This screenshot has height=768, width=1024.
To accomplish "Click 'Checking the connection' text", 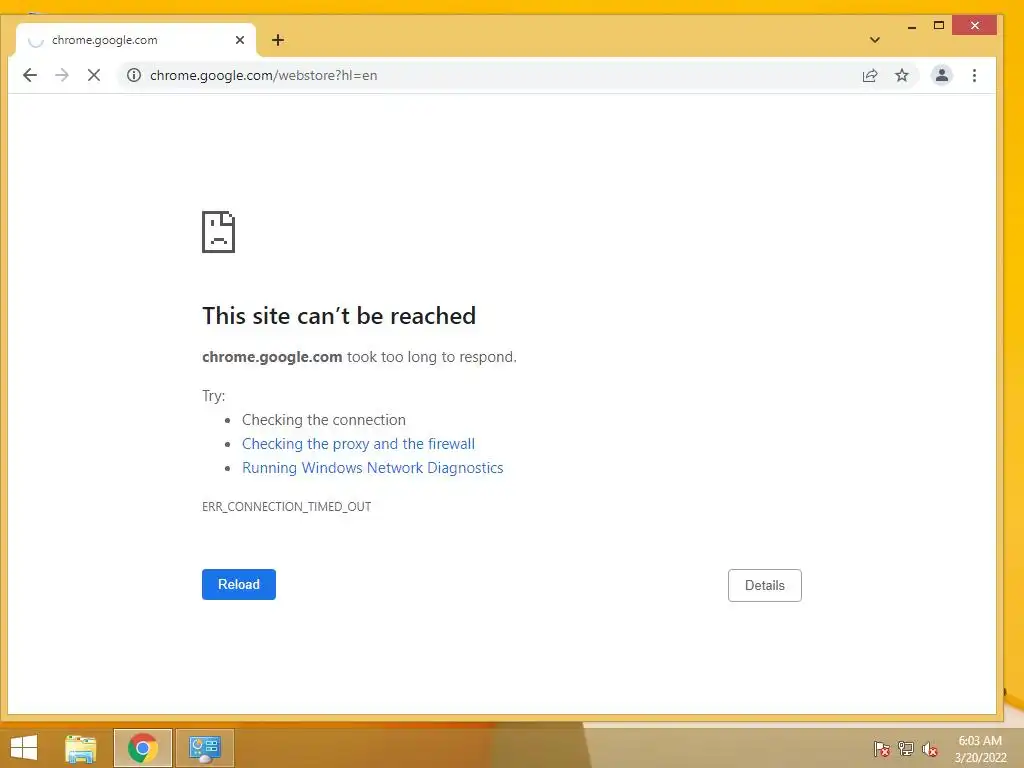I will pos(324,420).
